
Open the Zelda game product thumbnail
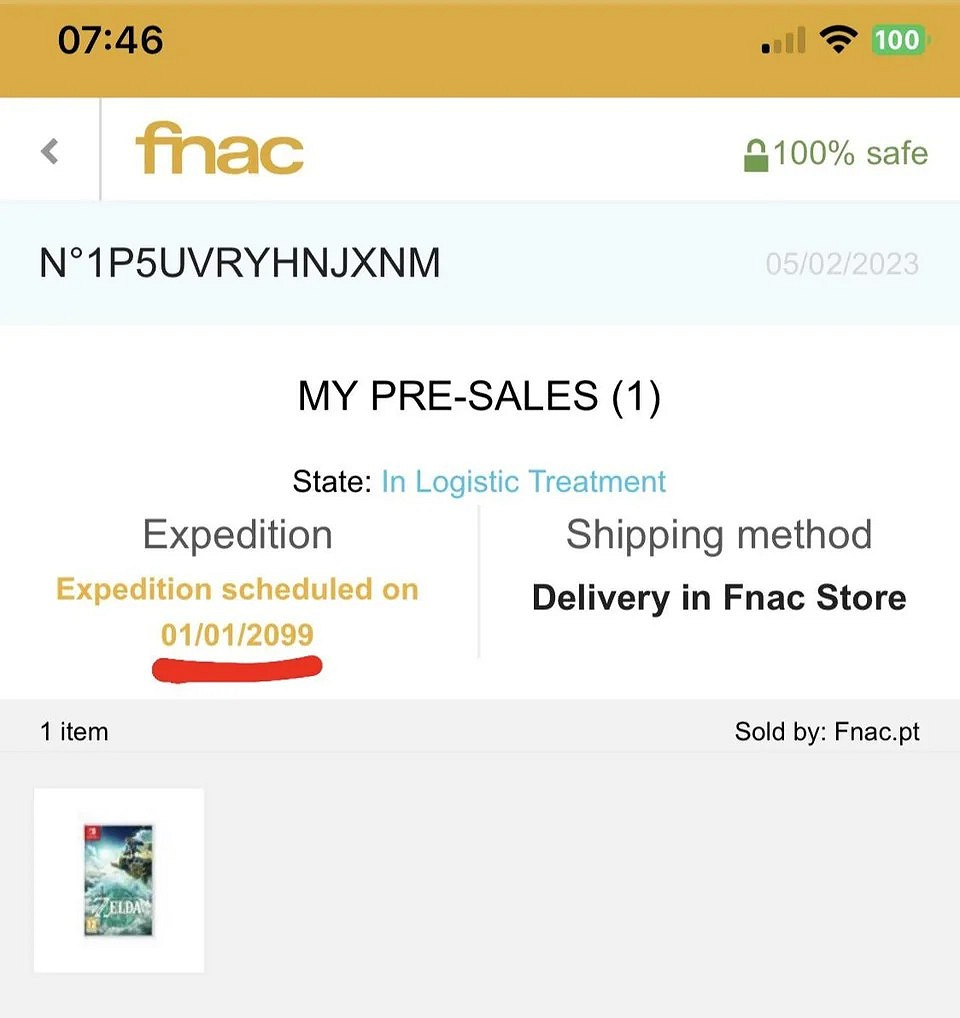[119, 880]
